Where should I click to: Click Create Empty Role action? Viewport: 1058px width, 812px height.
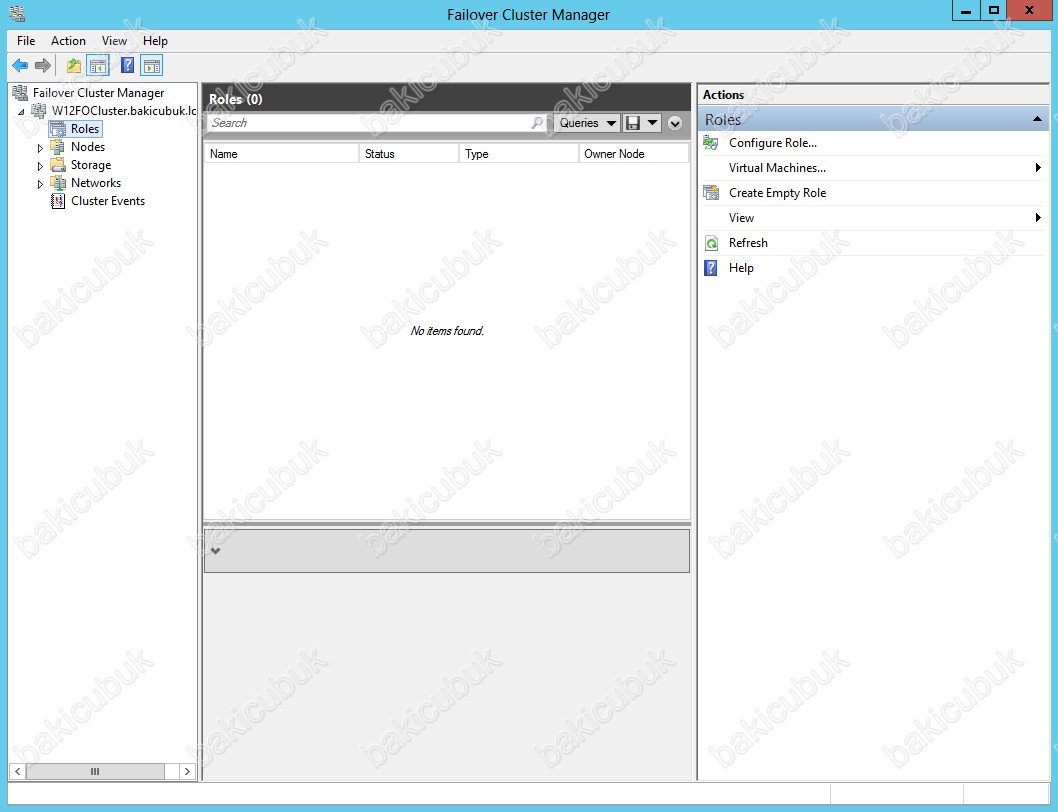777,193
